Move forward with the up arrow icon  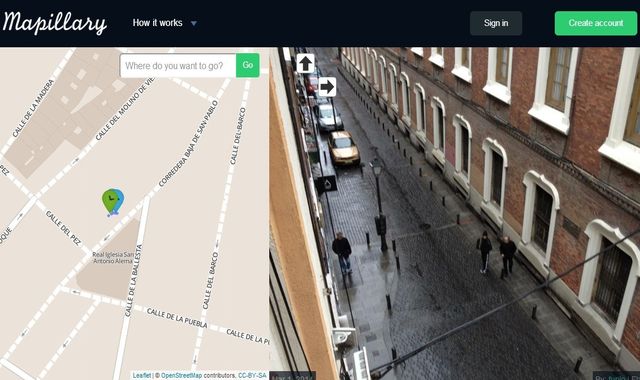pyautogui.click(x=305, y=64)
